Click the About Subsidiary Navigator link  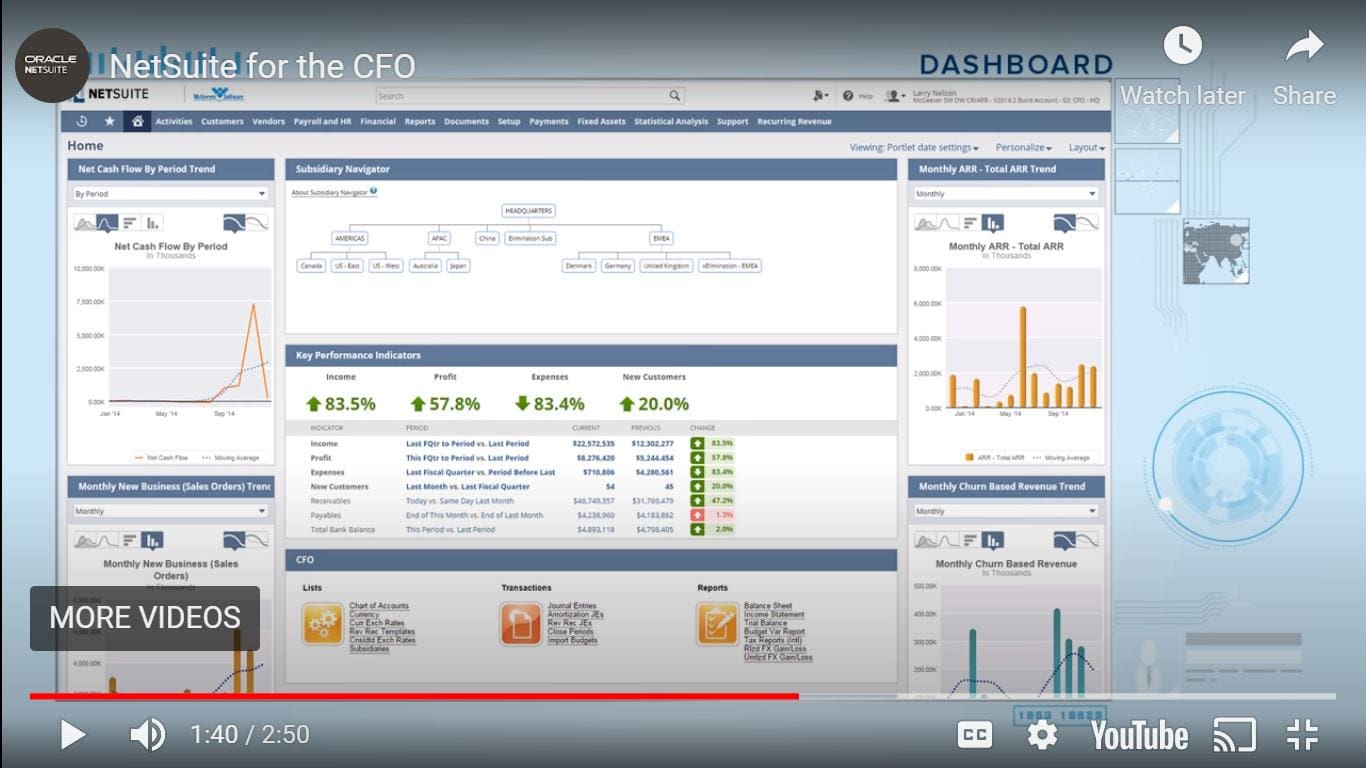[x=329, y=192]
